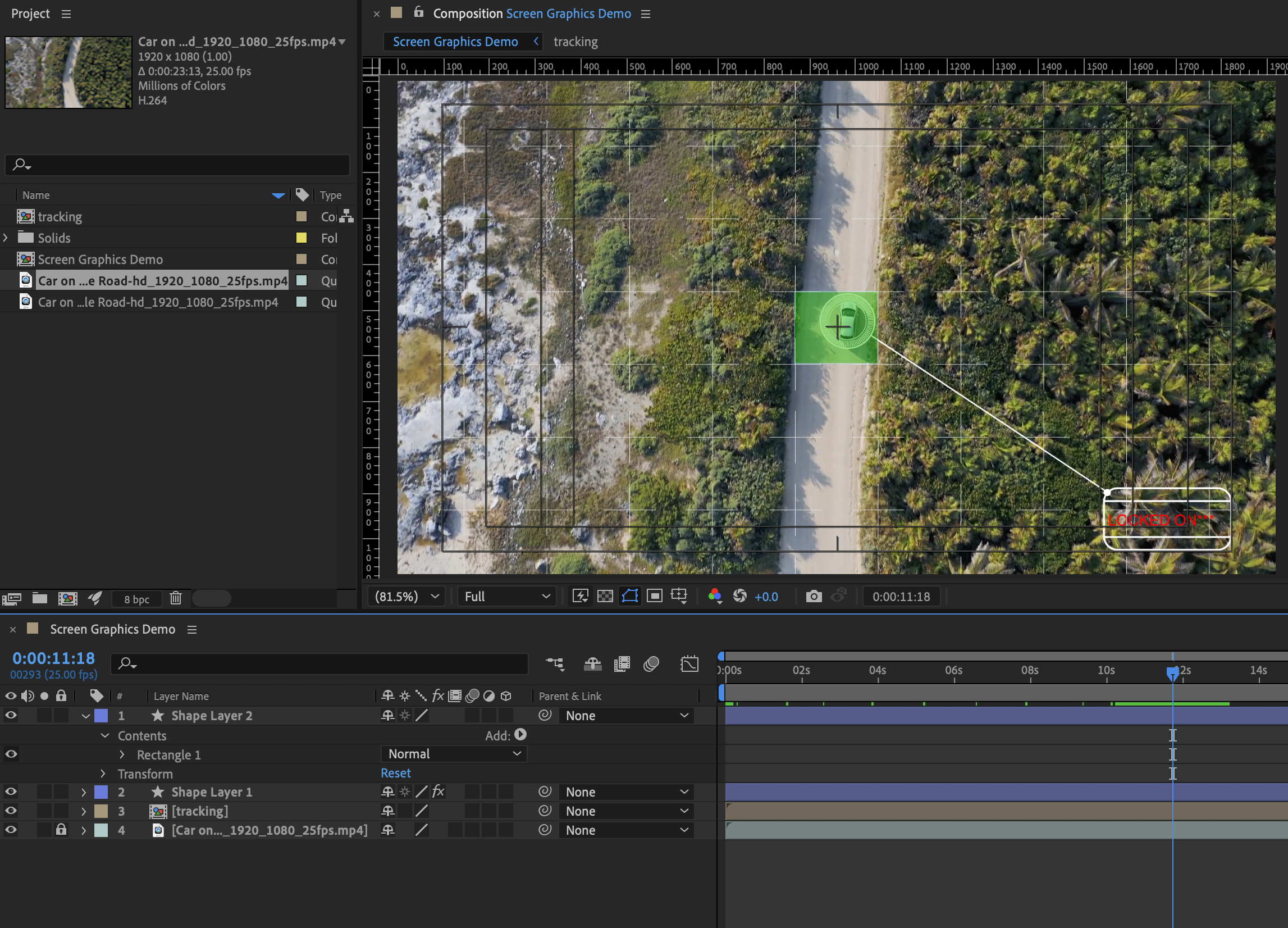This screenshot has height=928, width=1288.
Task: Switch to the tracking composition breadcrumb tab
Action: [576, 42]
